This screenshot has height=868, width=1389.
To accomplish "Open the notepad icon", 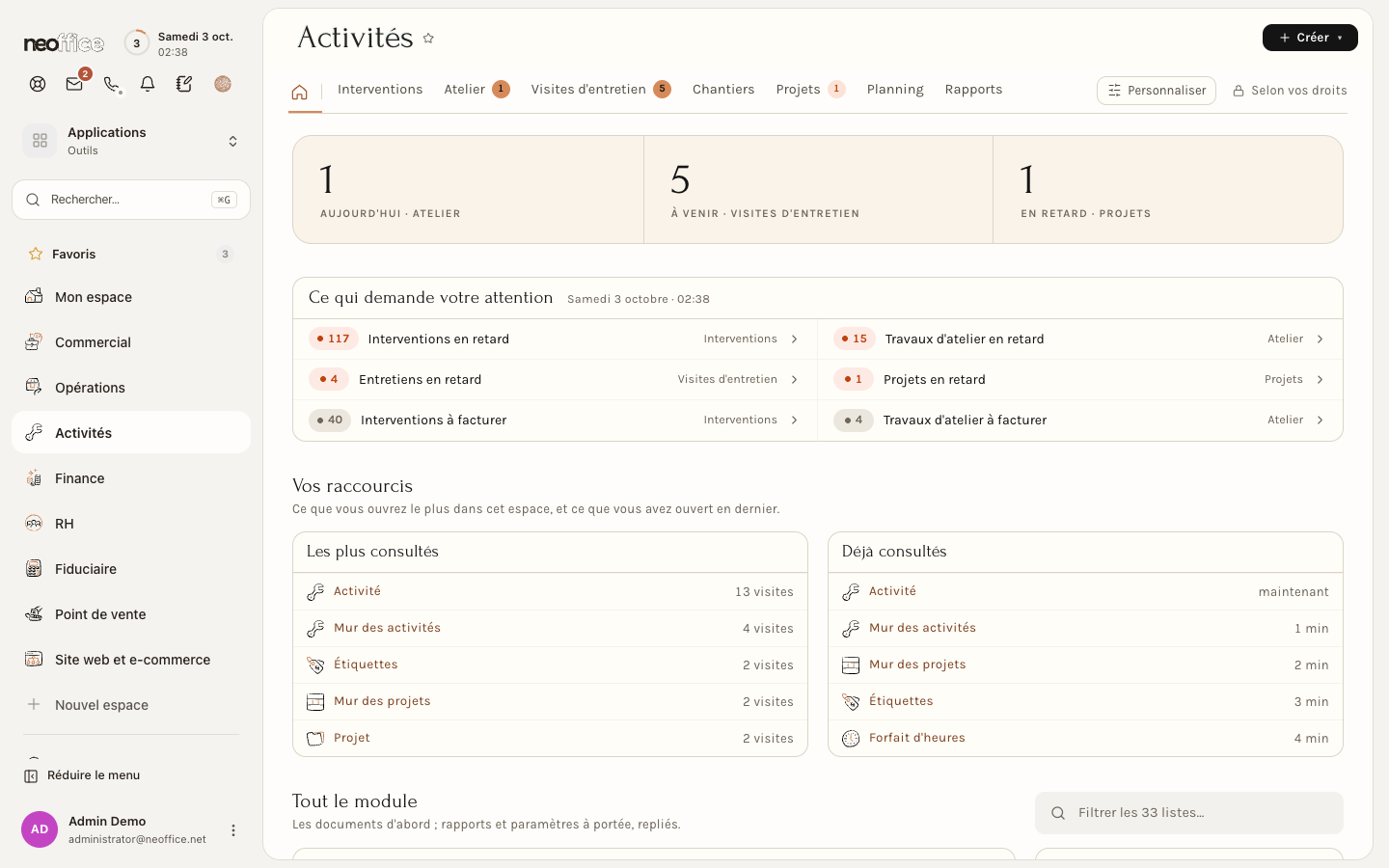I will pyautogui.click(x=184, y=84).
